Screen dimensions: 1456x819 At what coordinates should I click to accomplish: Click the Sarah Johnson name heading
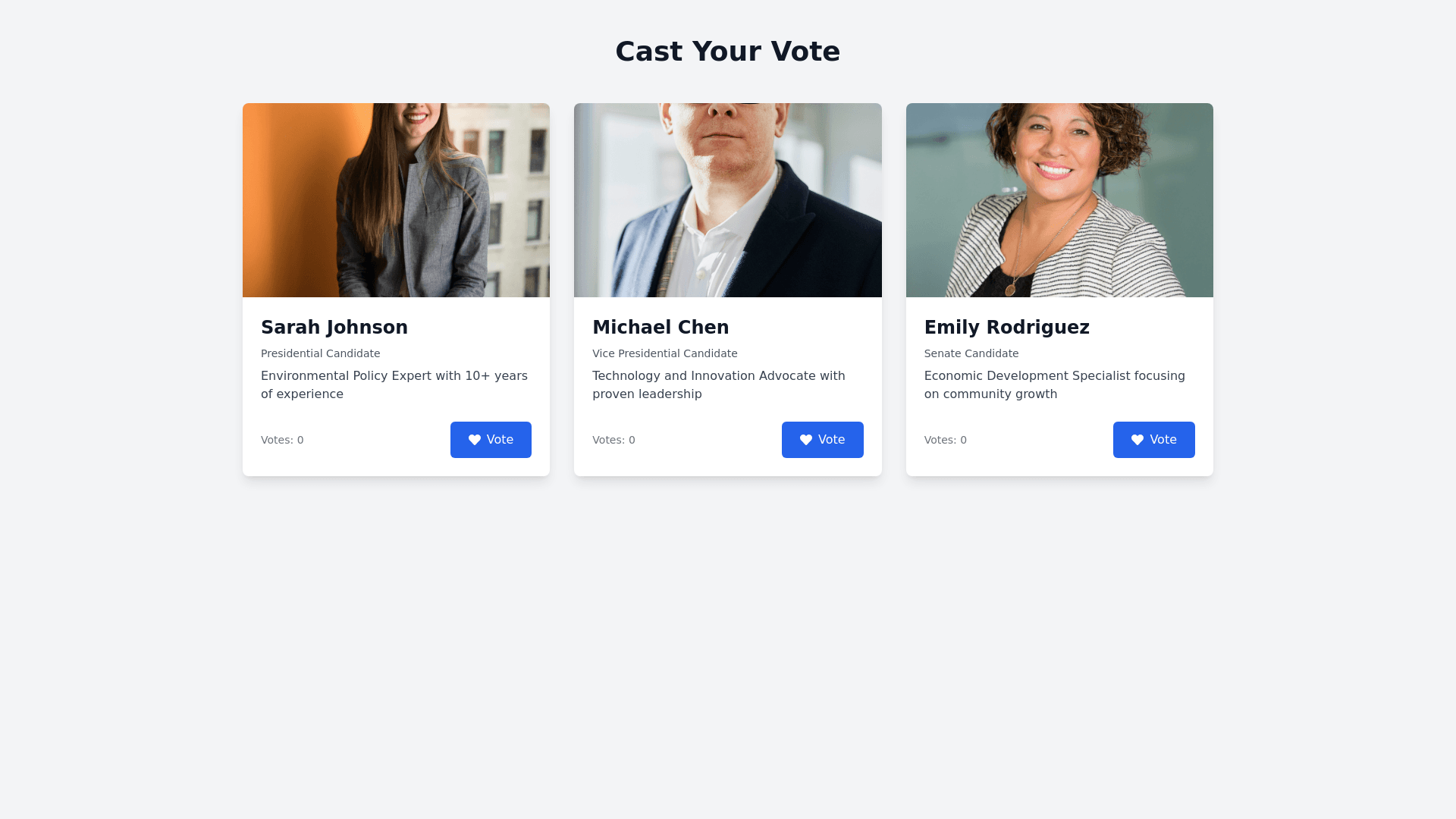(x=334, y=328)
